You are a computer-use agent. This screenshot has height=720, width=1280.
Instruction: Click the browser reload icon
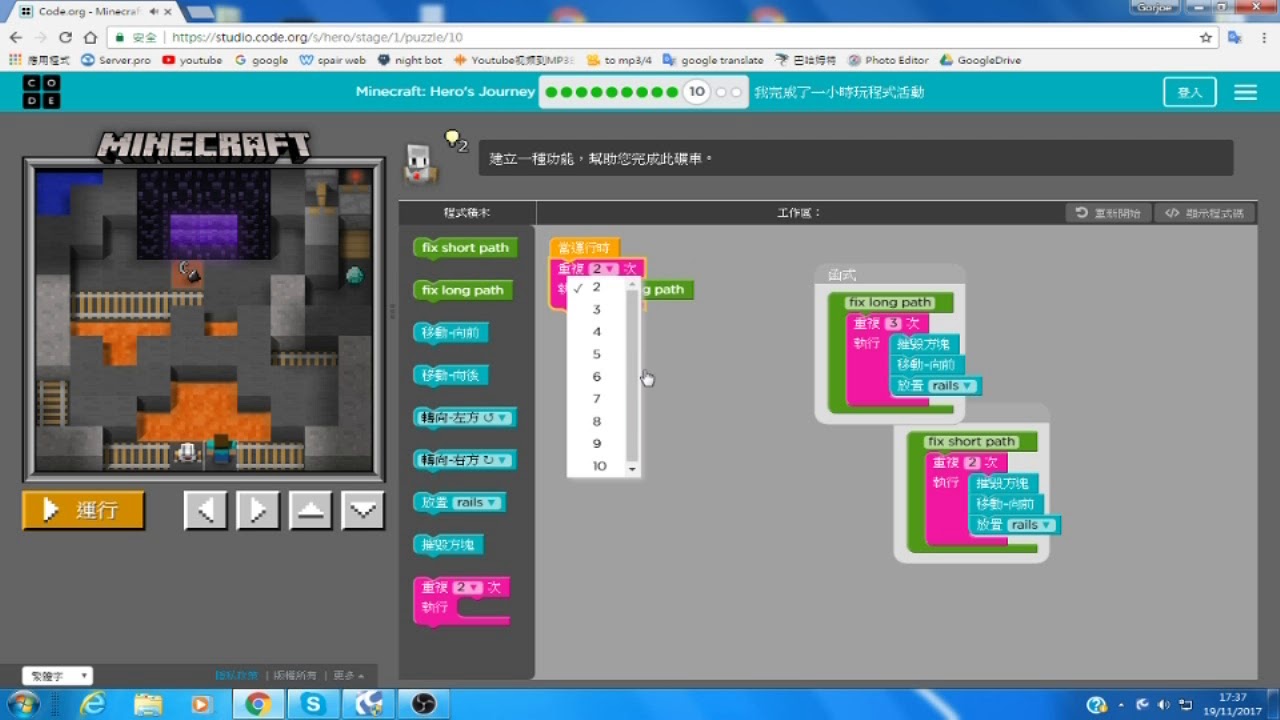67,37
